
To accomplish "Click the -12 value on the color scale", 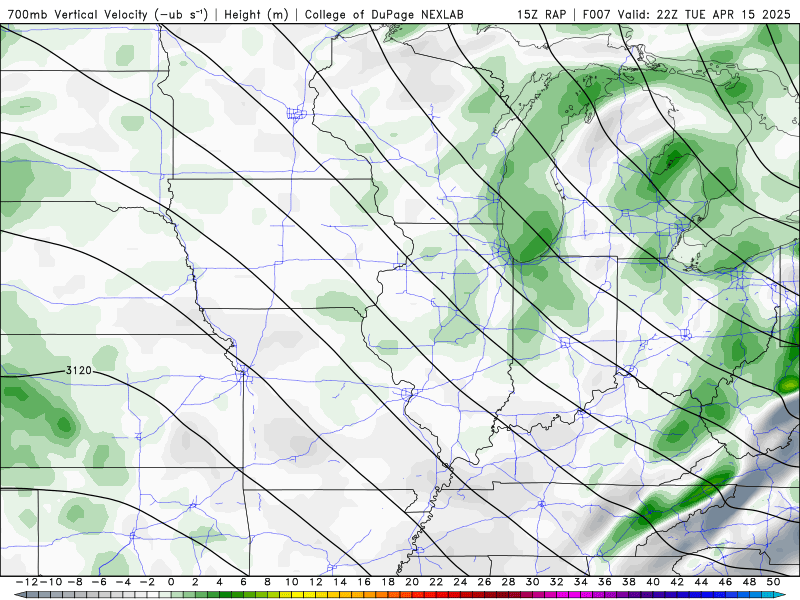I will [27, 582].
